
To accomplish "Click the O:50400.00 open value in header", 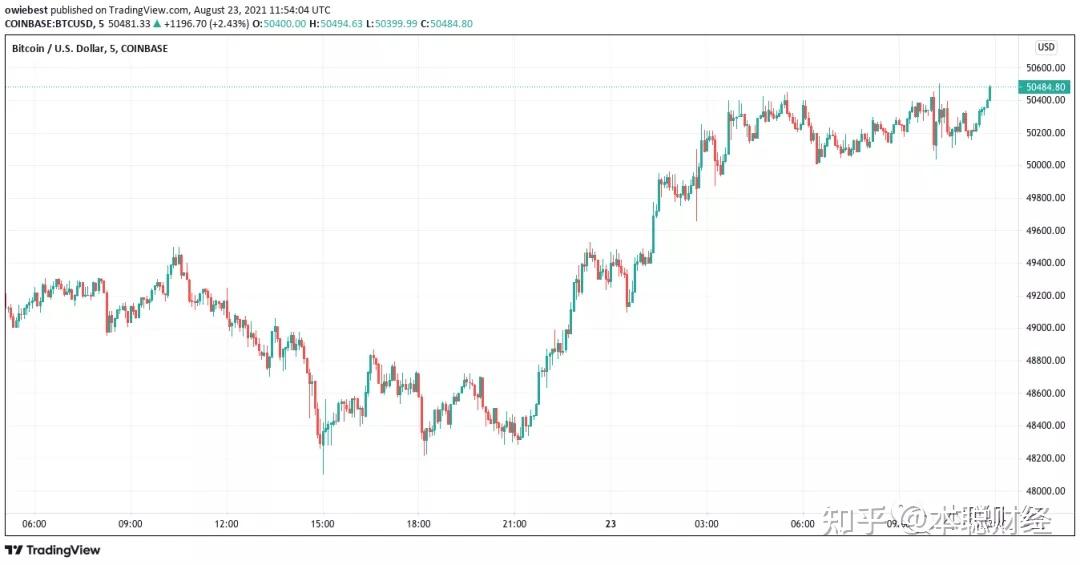I will pos(283,23).
